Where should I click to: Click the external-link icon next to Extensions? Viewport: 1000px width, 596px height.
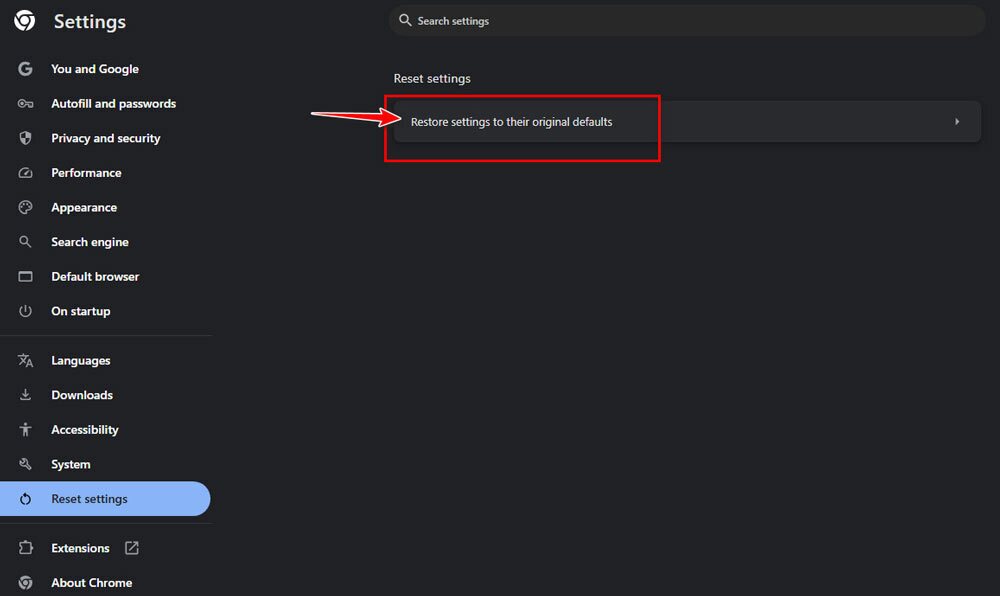pos(131,548)
